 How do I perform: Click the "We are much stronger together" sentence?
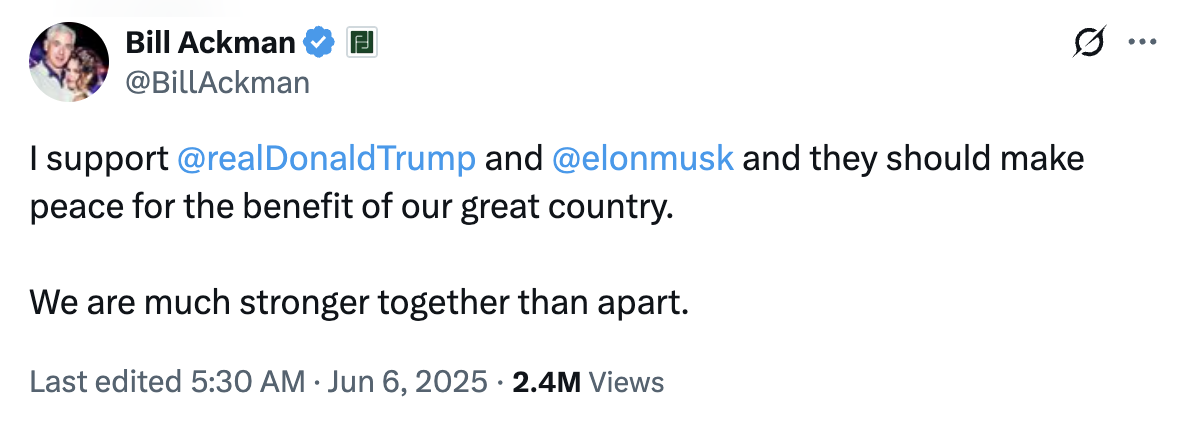click(x=300, y=302)
